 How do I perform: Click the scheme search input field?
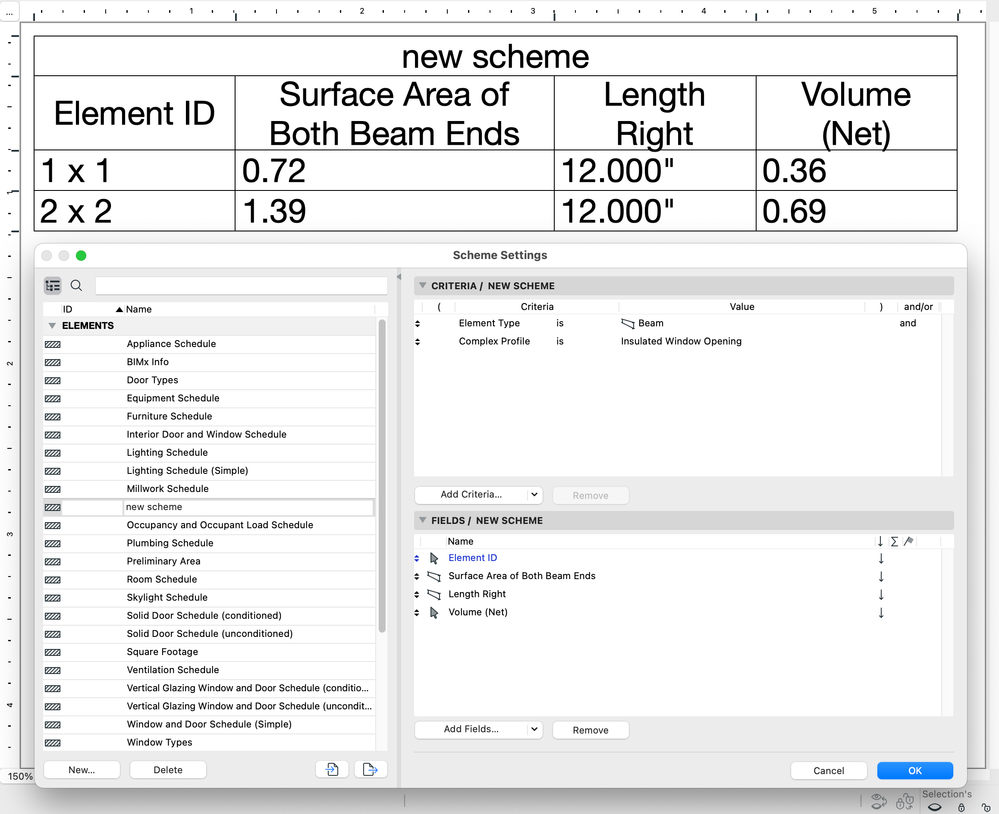tap(240, 286)
